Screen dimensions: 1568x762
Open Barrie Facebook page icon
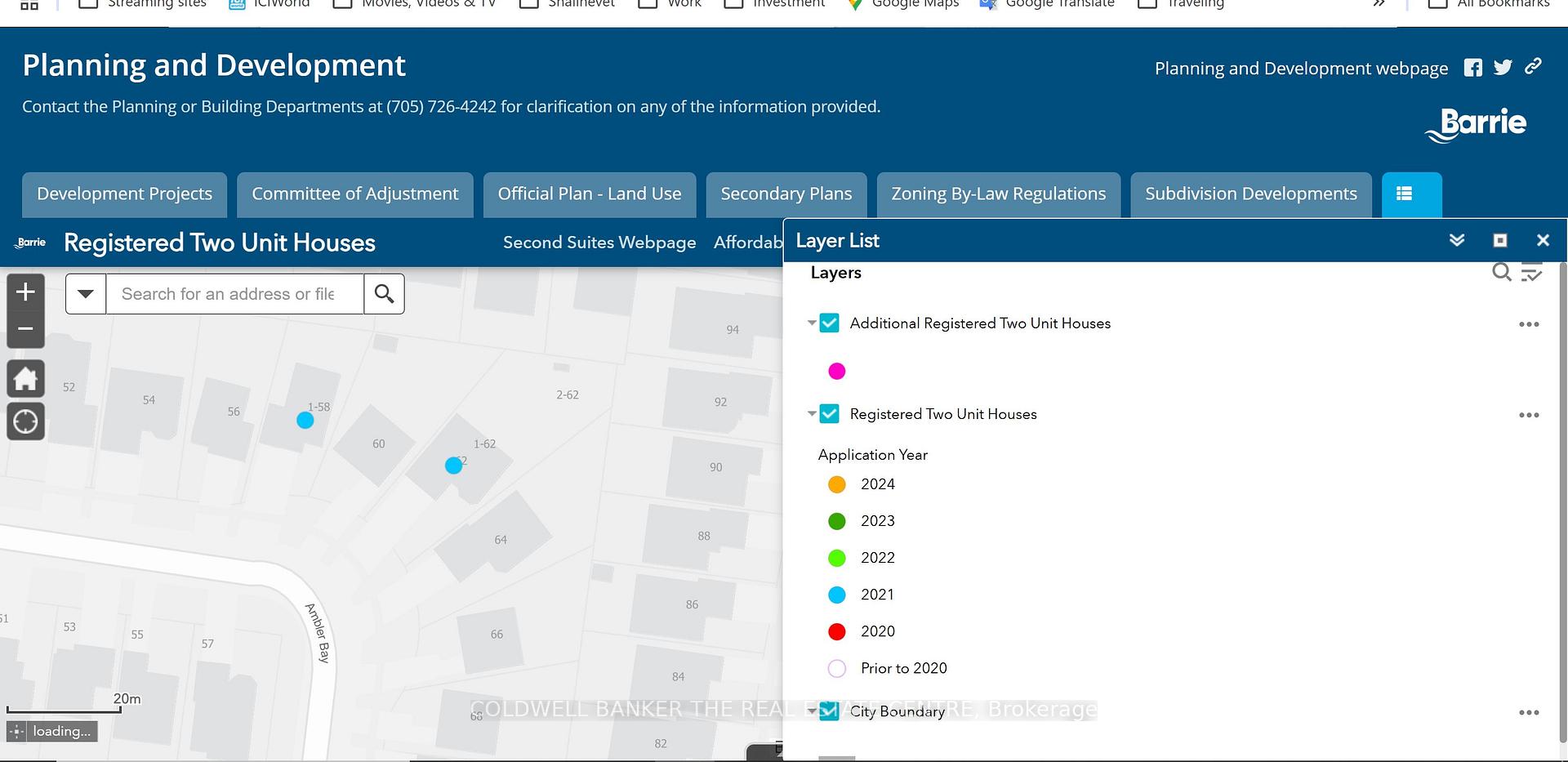click(1472, 68)
